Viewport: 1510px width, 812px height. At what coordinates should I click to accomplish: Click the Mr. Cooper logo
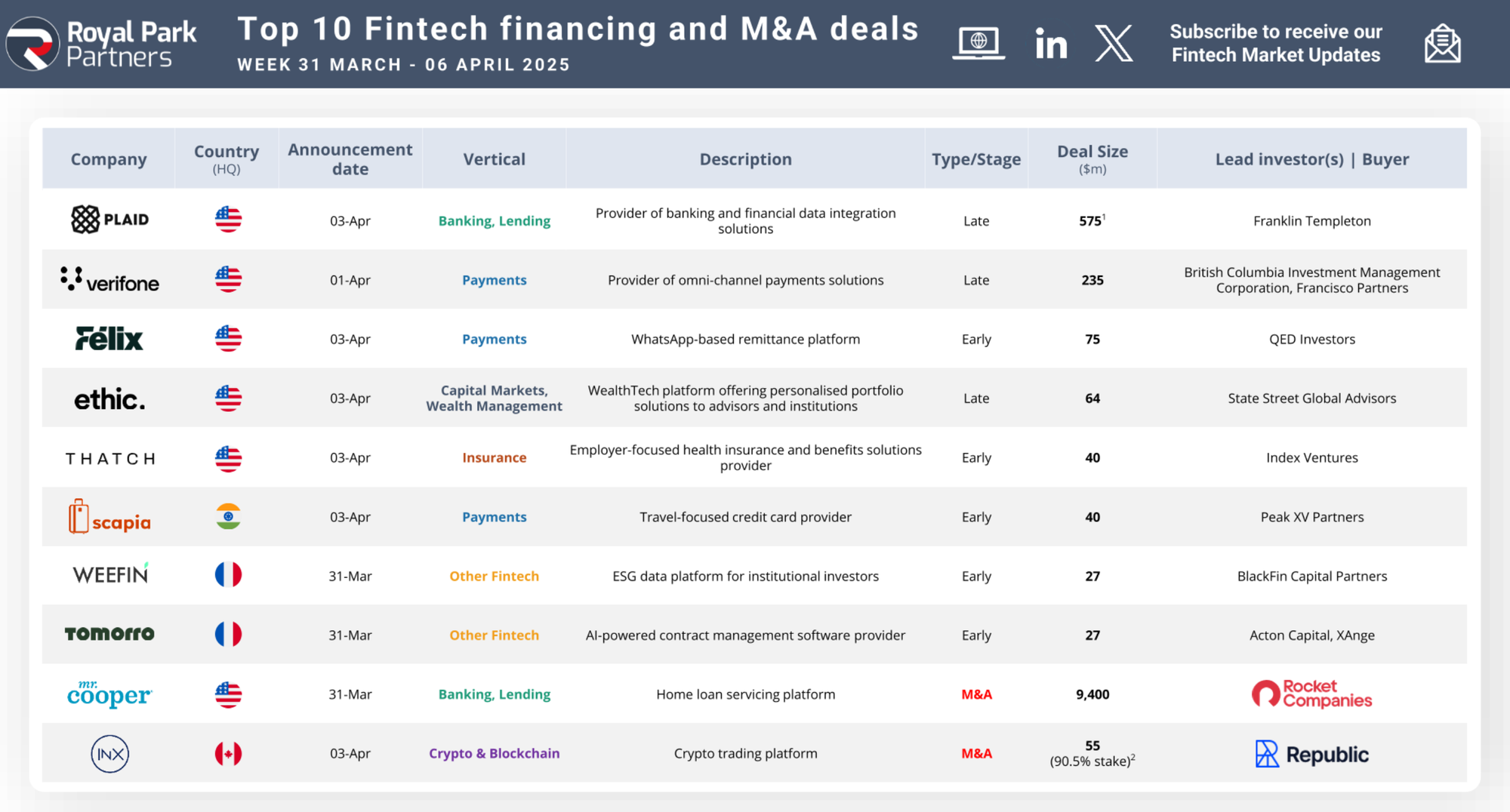point(109,694)
